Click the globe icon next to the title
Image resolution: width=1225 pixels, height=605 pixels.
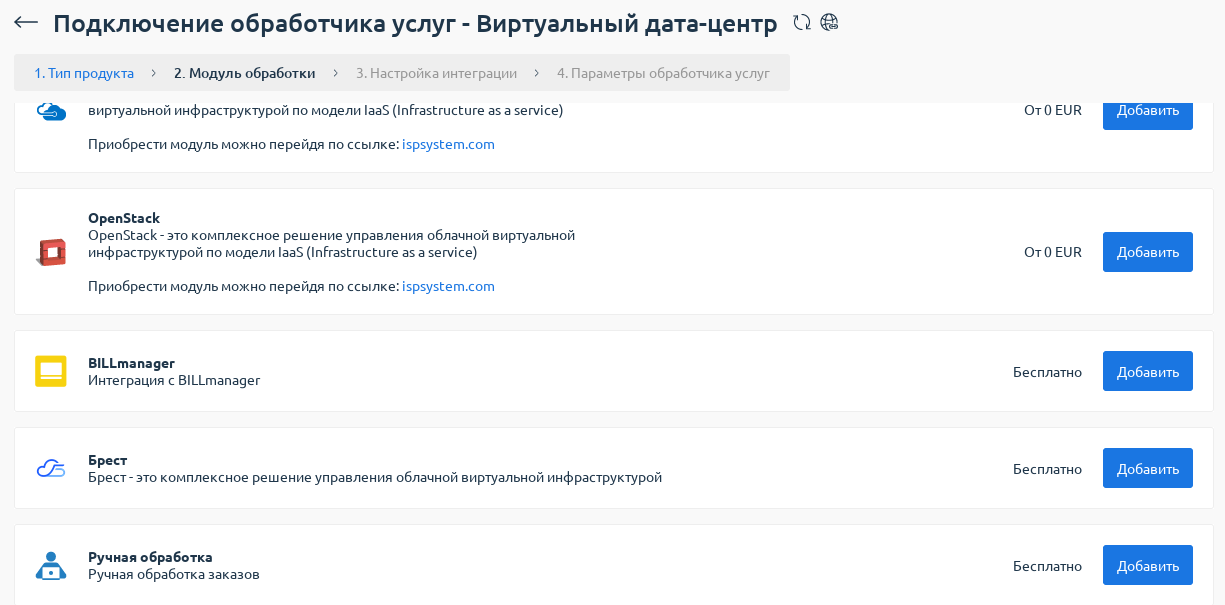[x=829, y=22]
